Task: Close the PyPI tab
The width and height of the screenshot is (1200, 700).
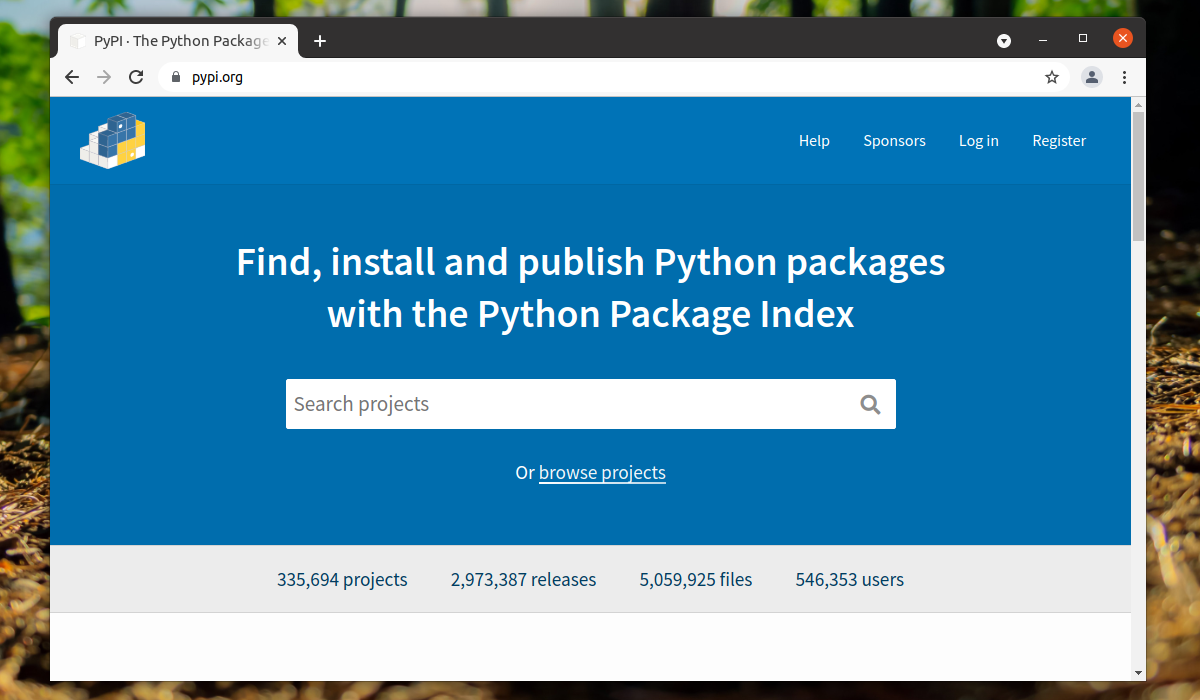Action: coord(282,41)
